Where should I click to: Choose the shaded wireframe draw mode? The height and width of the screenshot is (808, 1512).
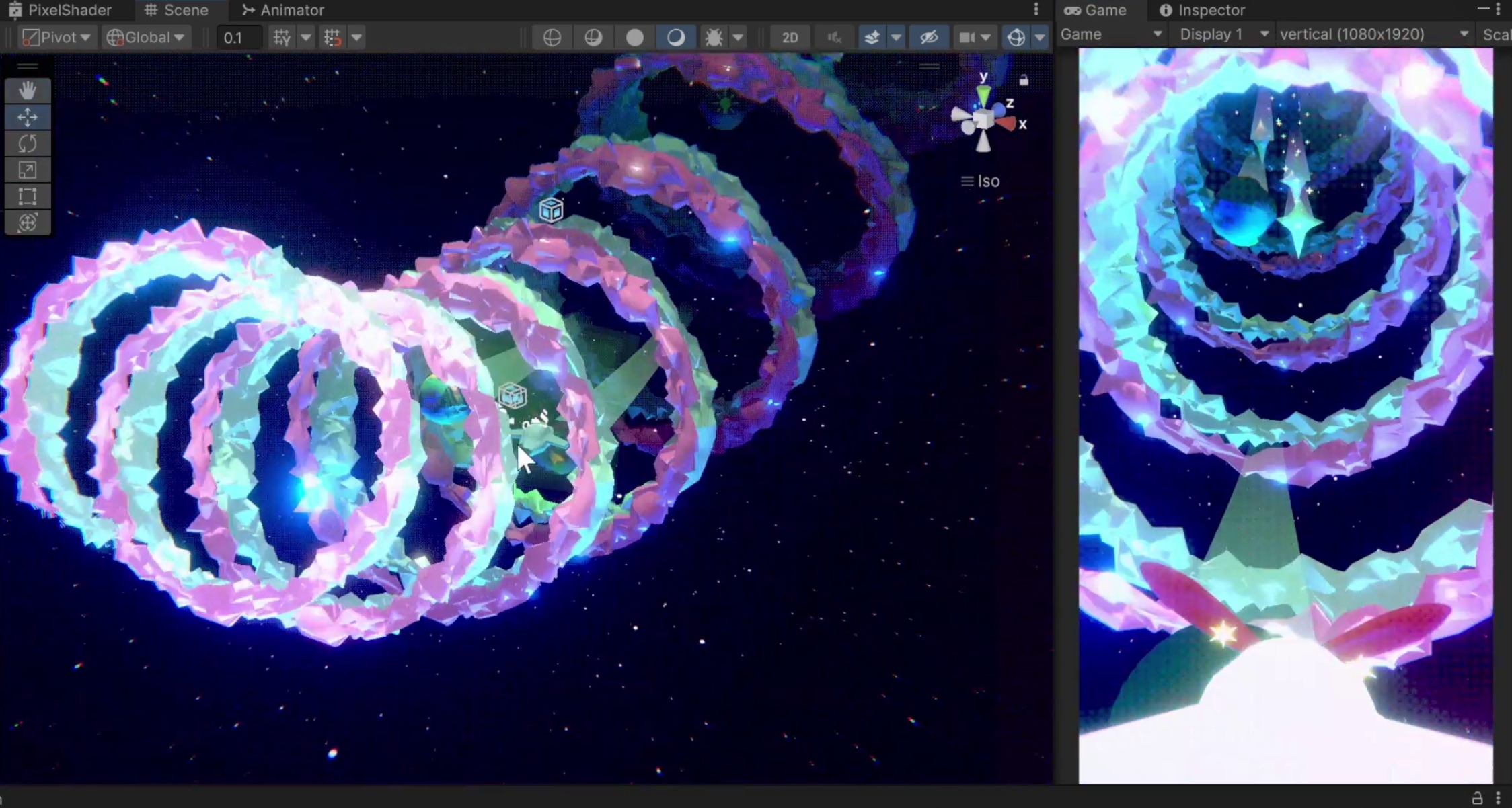(x=593, y=37)
